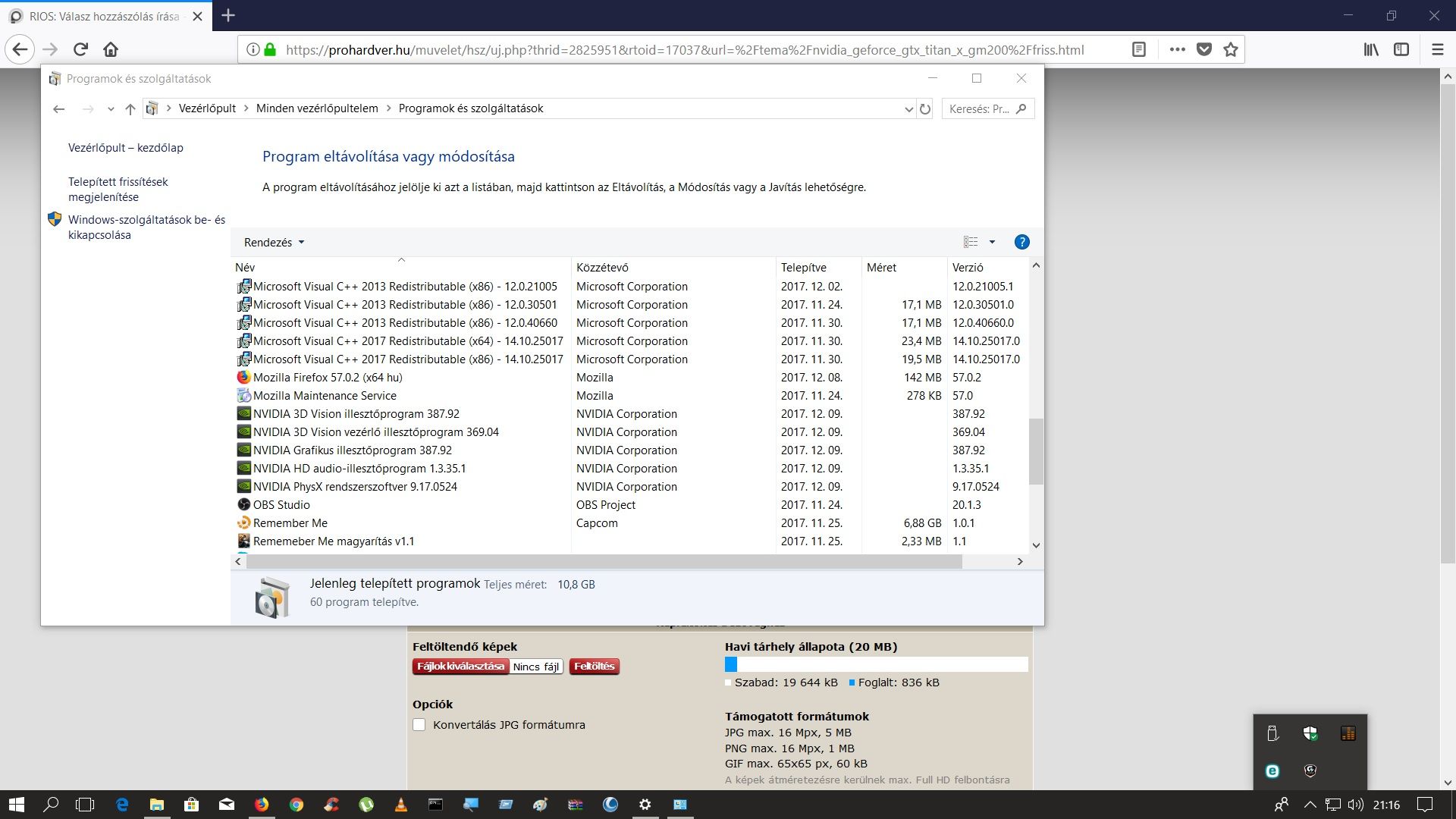The height and width of the screenshot is (819, 1456).
Task: Open the Firefox home page
Action: click(111, 50)
